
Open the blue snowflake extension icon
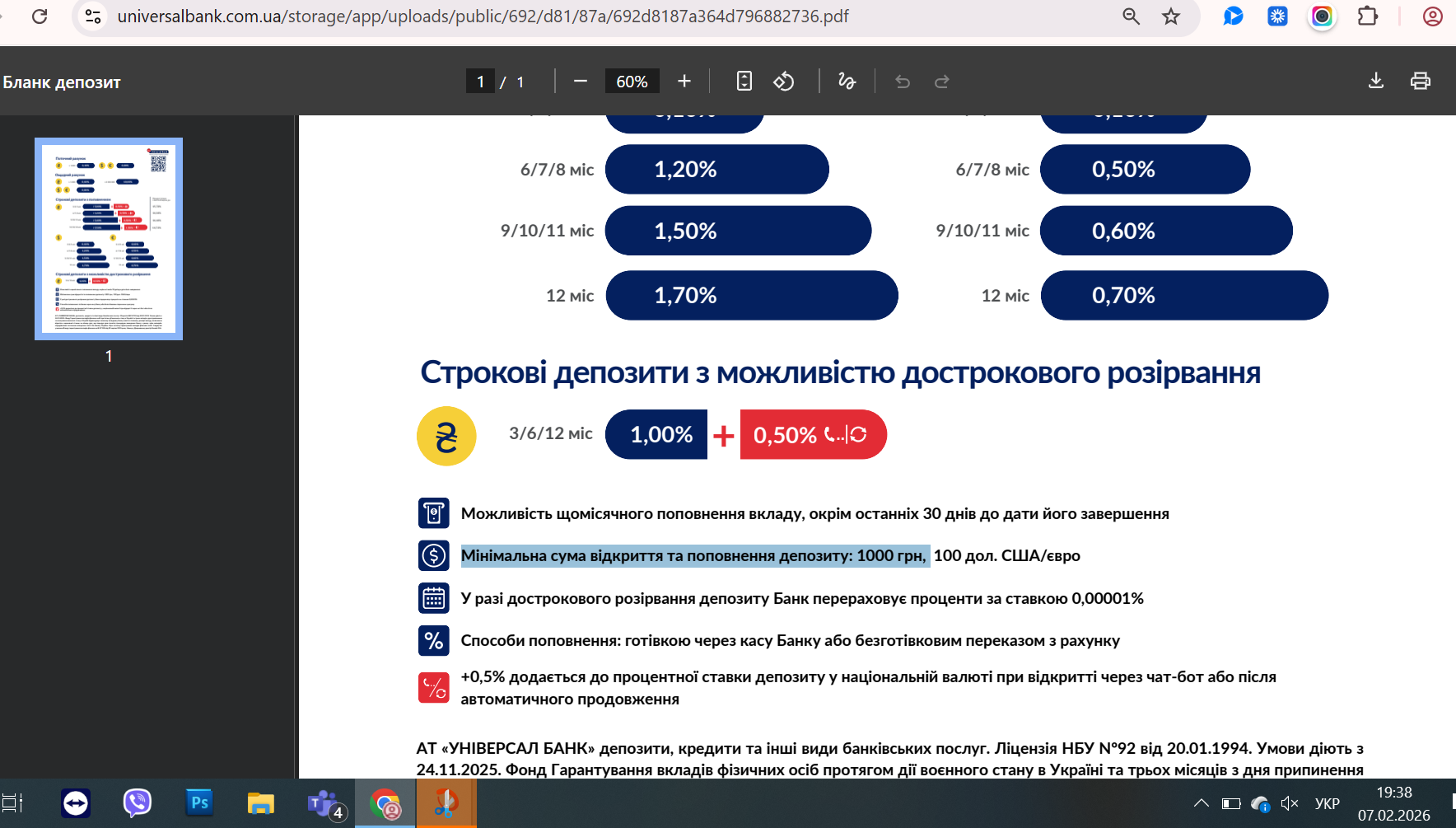1277,16
